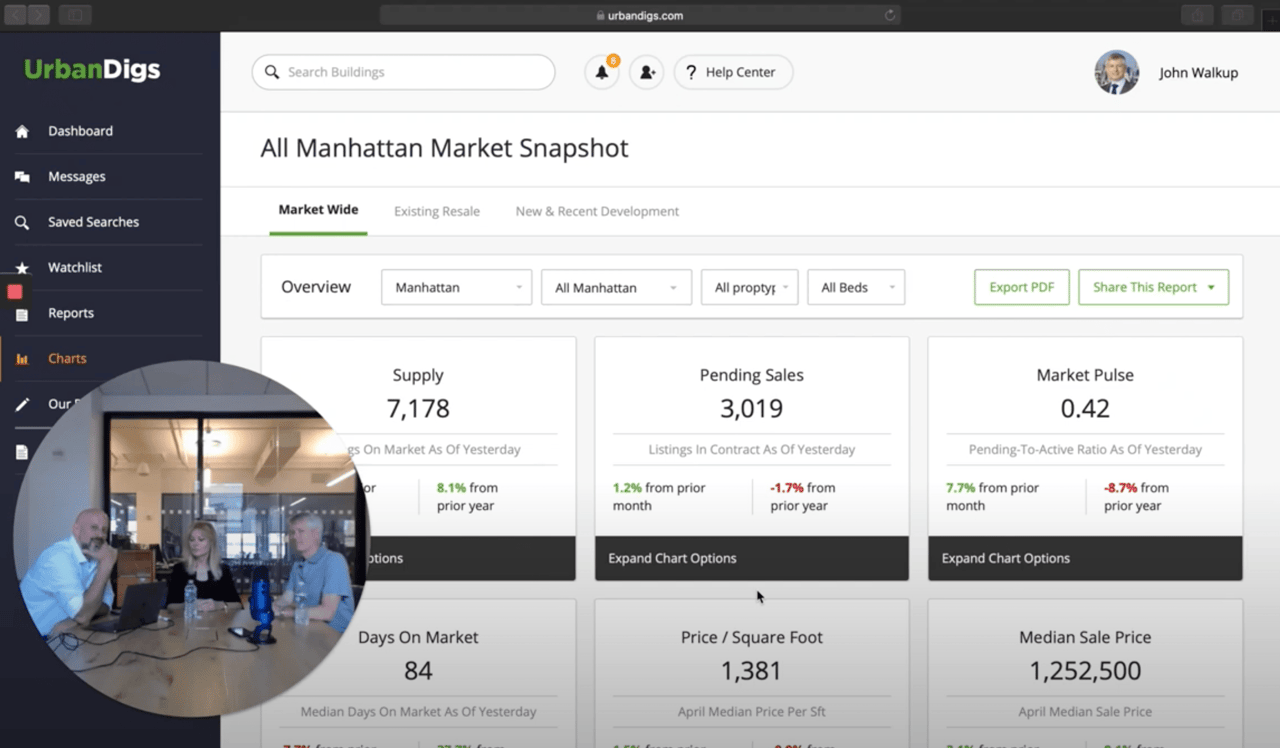
Task: Click Price / Square Foot value 1,381
Action: [x=751, y=670]
